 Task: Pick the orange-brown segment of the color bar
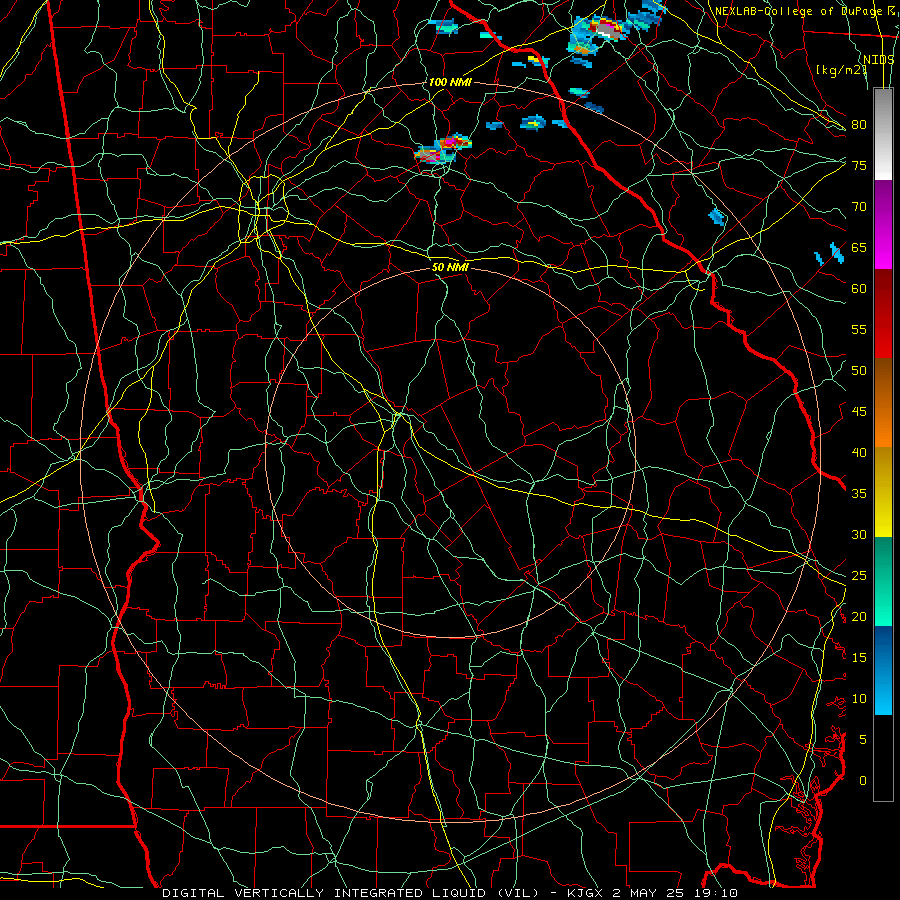pyautogui.click(x=883, y=403)
